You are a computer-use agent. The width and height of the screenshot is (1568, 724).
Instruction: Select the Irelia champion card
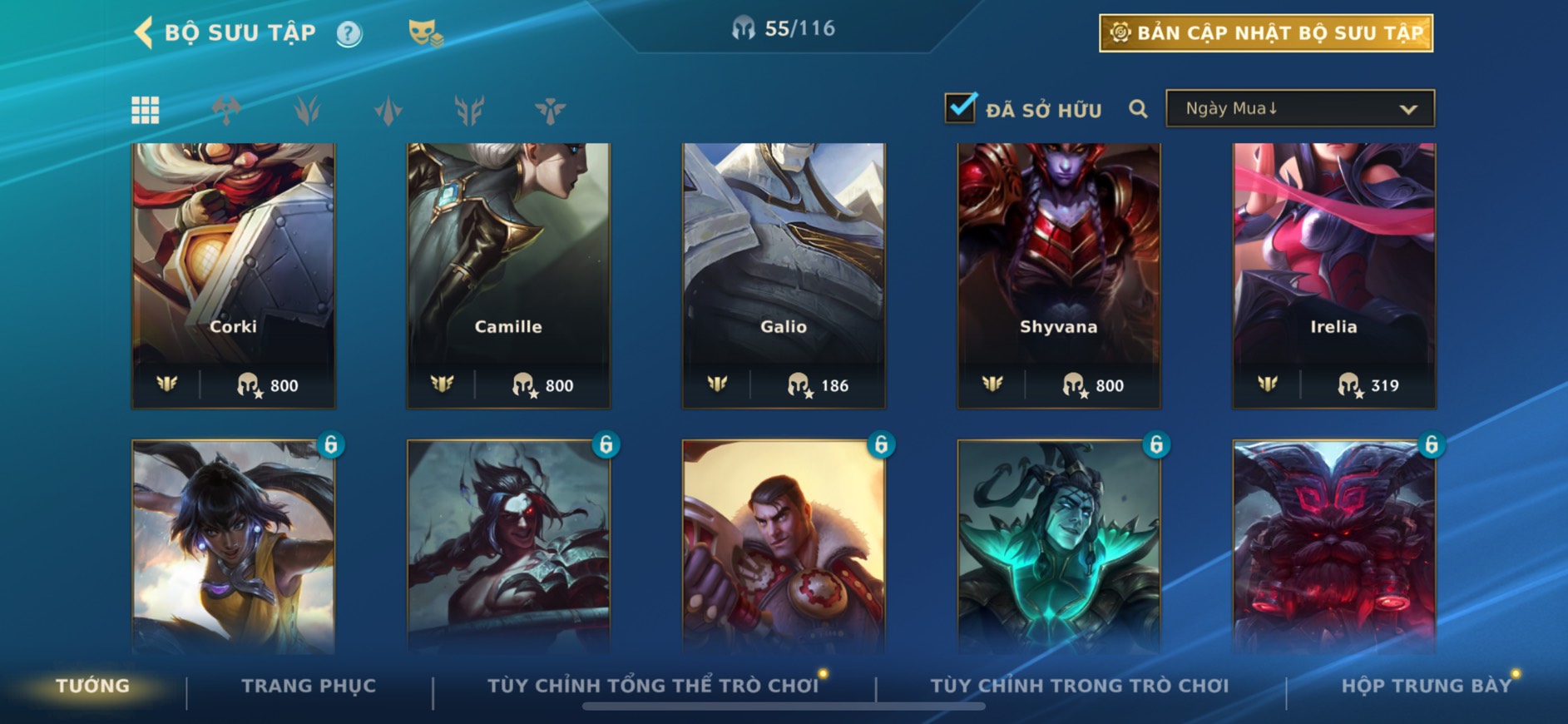1334,275
